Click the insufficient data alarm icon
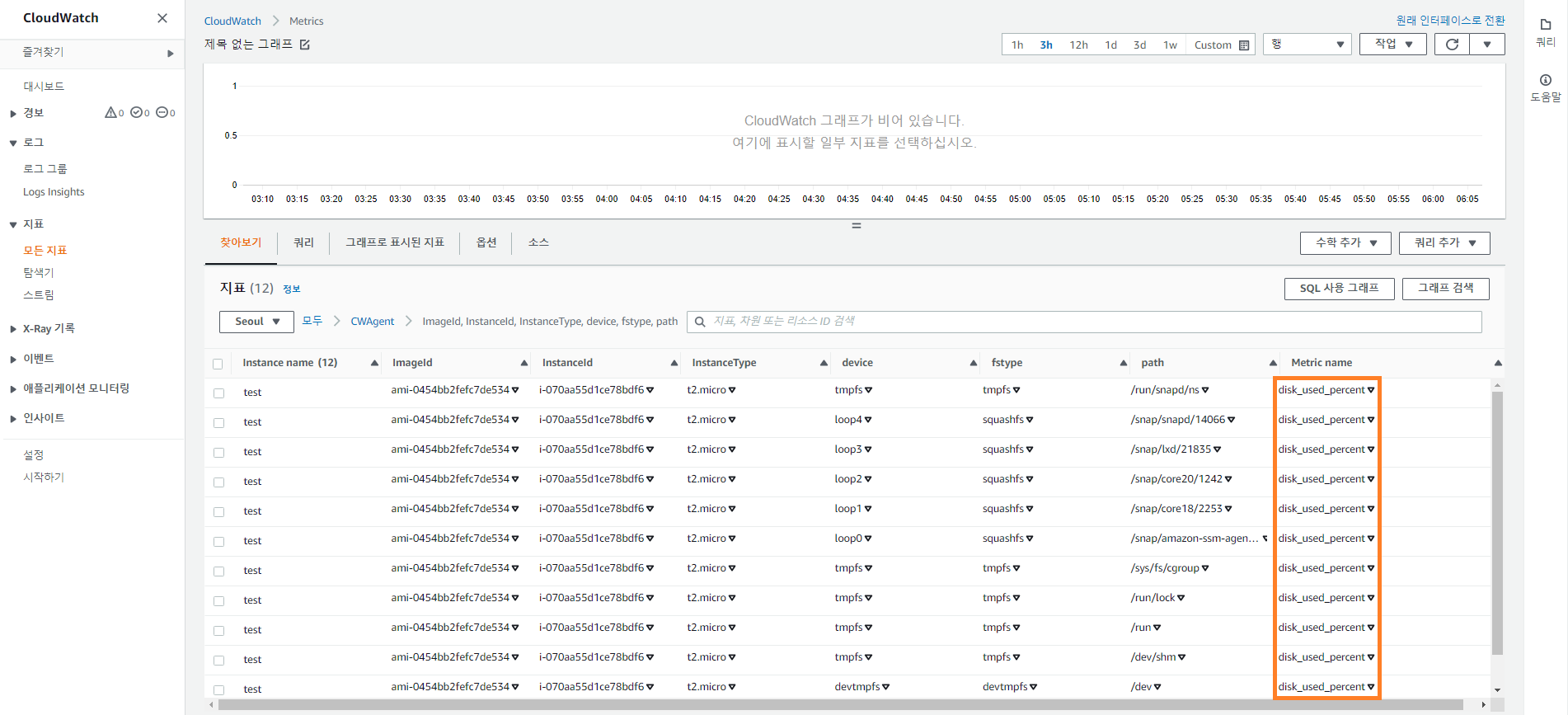The image size is (1568, 715). (x=162, y=112)
